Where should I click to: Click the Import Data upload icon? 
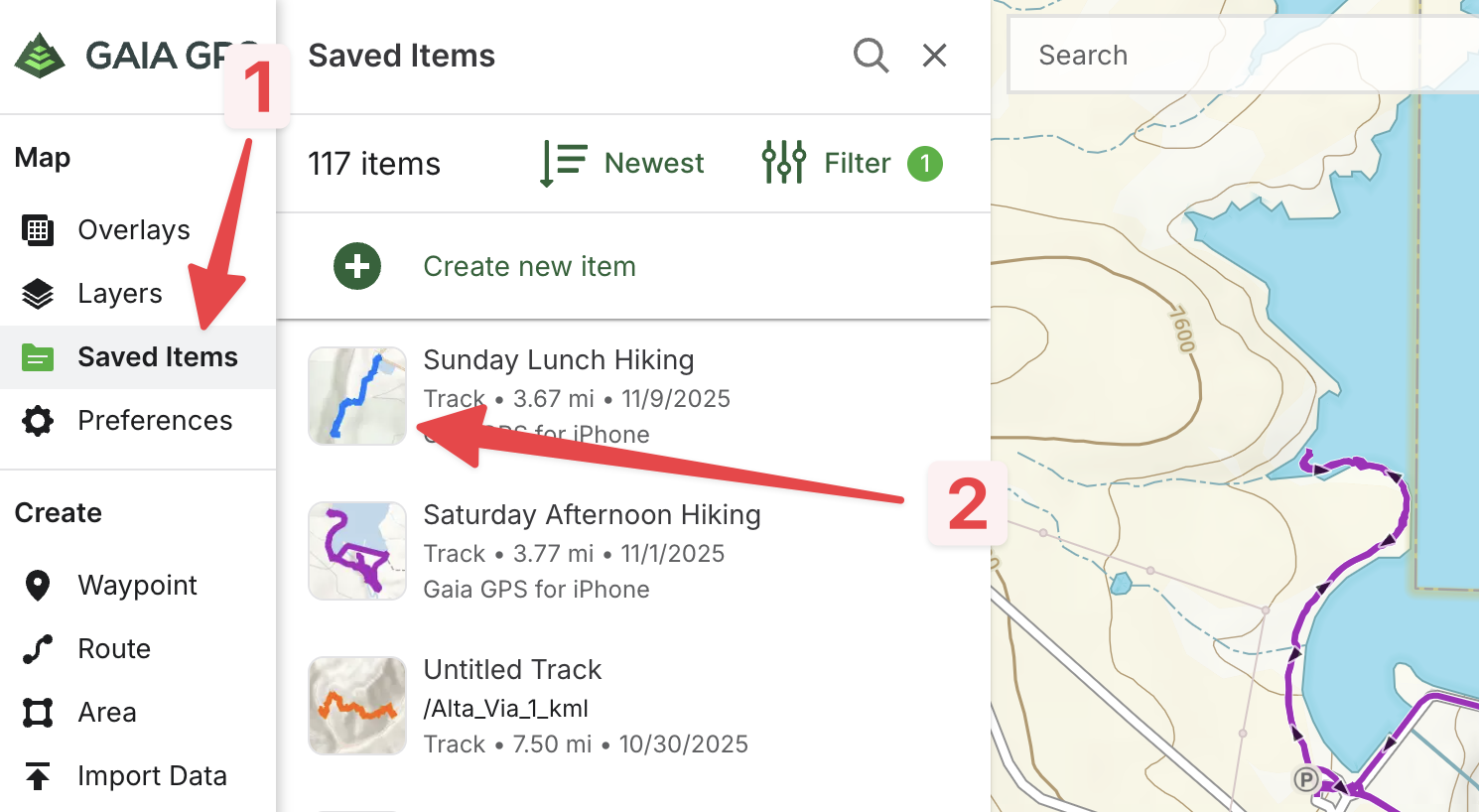(38, 776)
